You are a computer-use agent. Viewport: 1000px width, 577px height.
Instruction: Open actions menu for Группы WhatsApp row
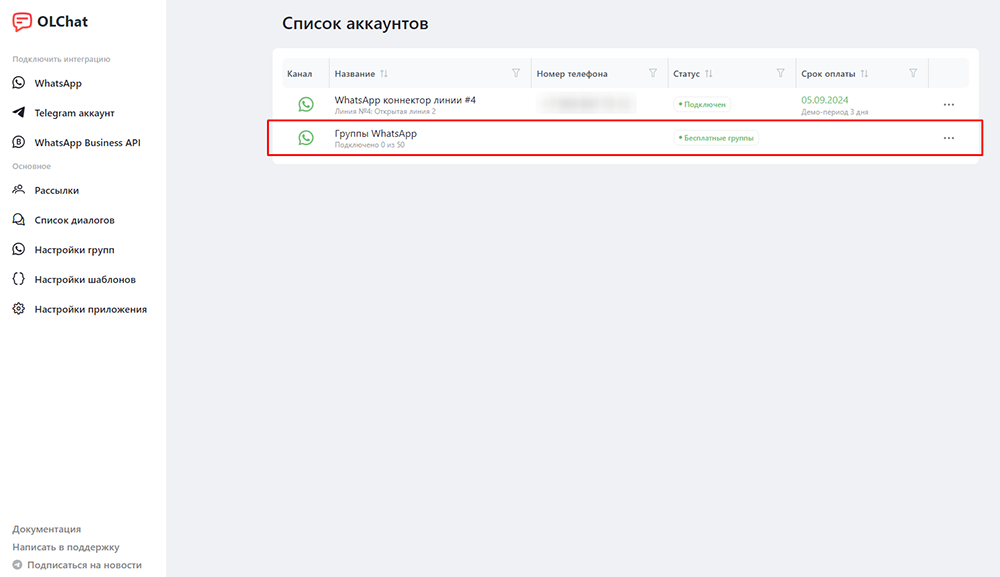949,138
